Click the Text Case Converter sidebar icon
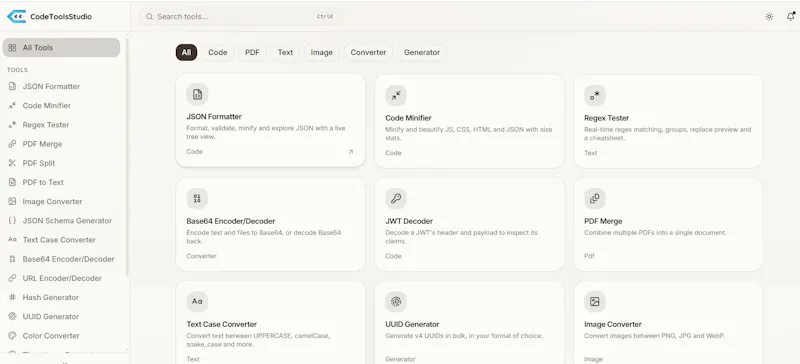The height and width of the screenshot is (364, 800). coord(12,239)
